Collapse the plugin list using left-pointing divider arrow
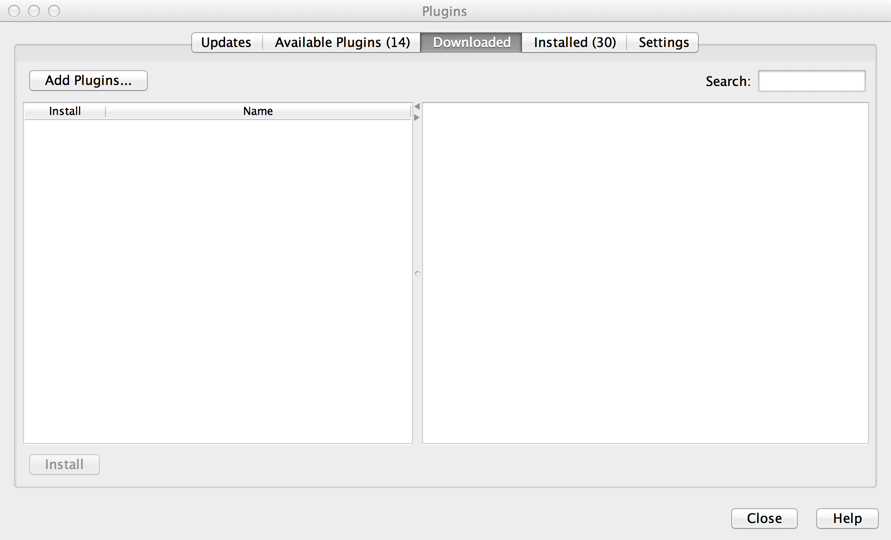891x540 pixels. click(x=417, y=107)
